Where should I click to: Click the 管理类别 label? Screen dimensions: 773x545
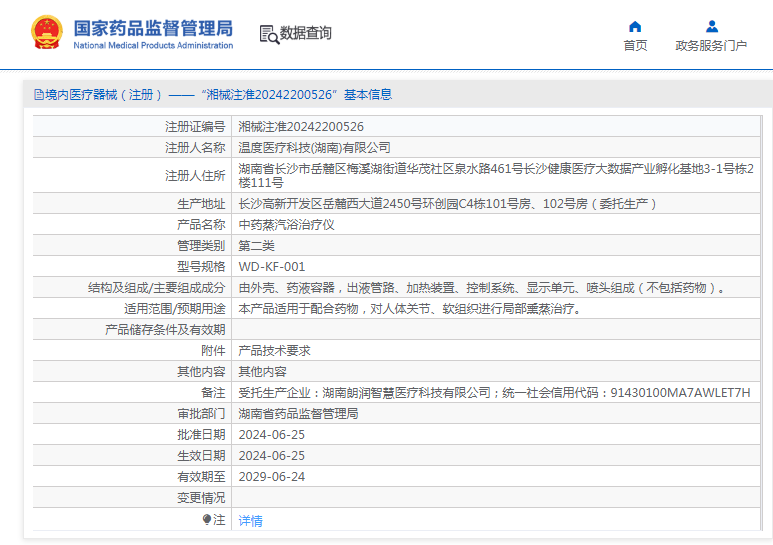point(201,245)
